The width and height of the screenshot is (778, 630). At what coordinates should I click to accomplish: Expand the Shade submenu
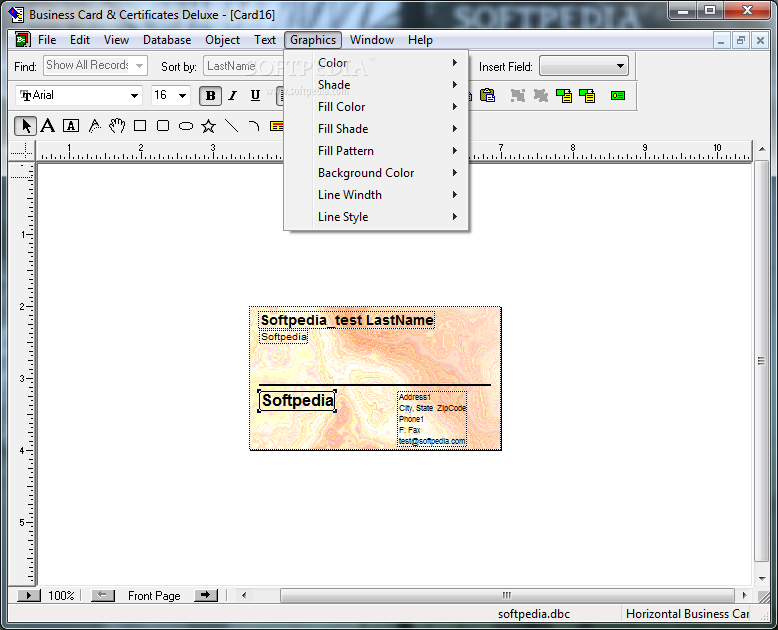pyautogui.click(x=376, y=85)
